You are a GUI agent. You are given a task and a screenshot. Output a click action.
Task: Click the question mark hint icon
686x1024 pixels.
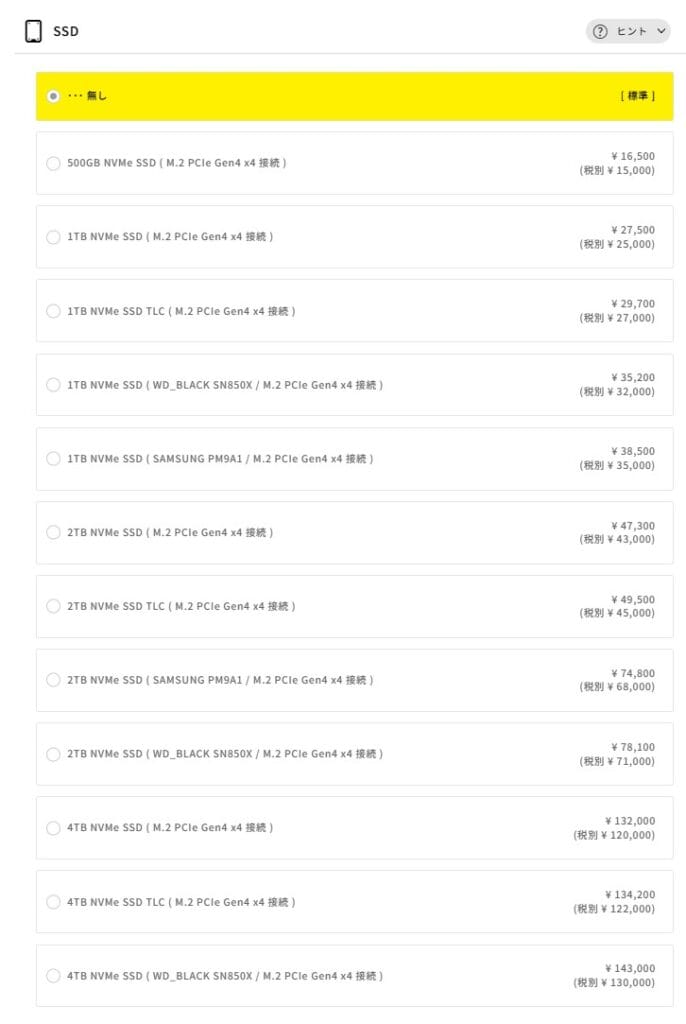(600, 32)
